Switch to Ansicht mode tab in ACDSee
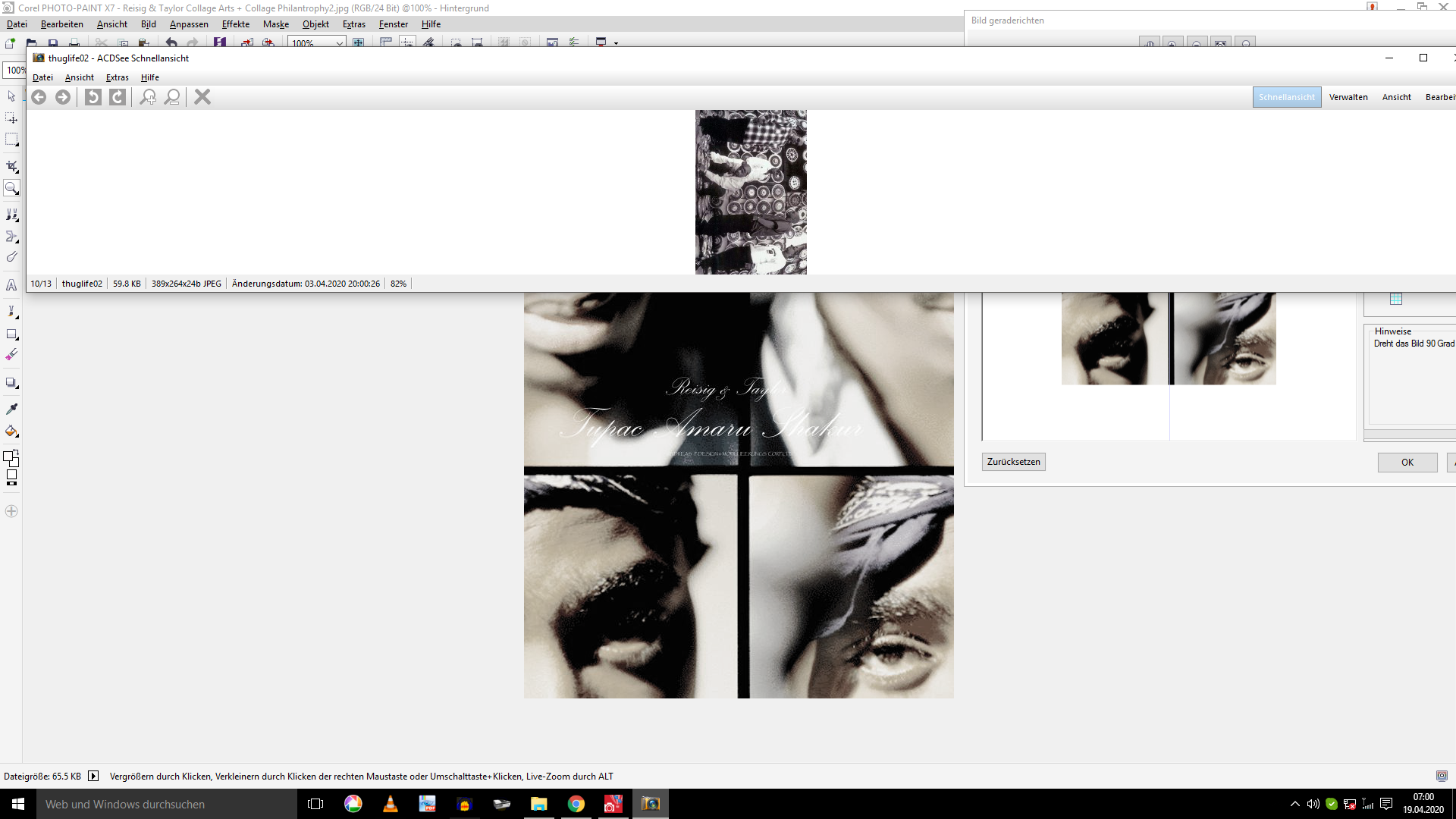This screenshot has width=1456, height=819. 1397,97
